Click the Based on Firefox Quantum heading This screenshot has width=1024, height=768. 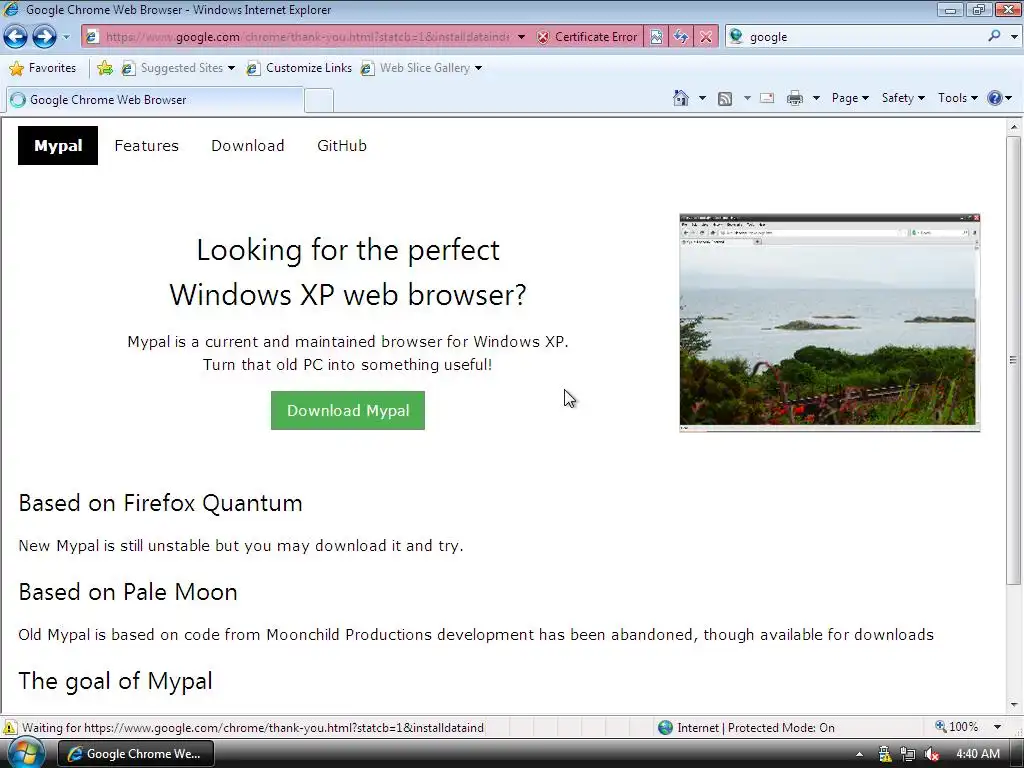click(161, 504)
